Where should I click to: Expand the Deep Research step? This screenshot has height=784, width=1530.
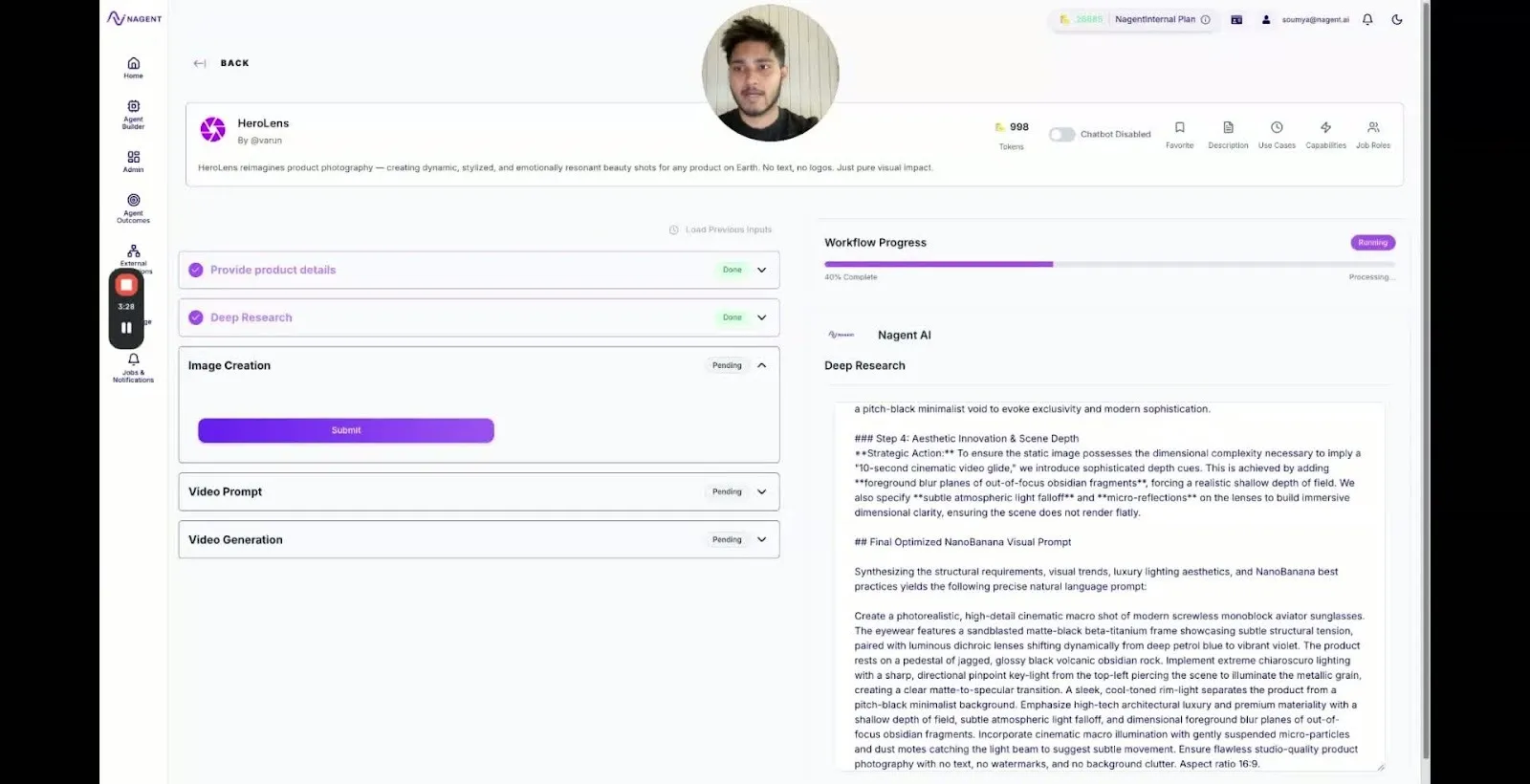761,317
